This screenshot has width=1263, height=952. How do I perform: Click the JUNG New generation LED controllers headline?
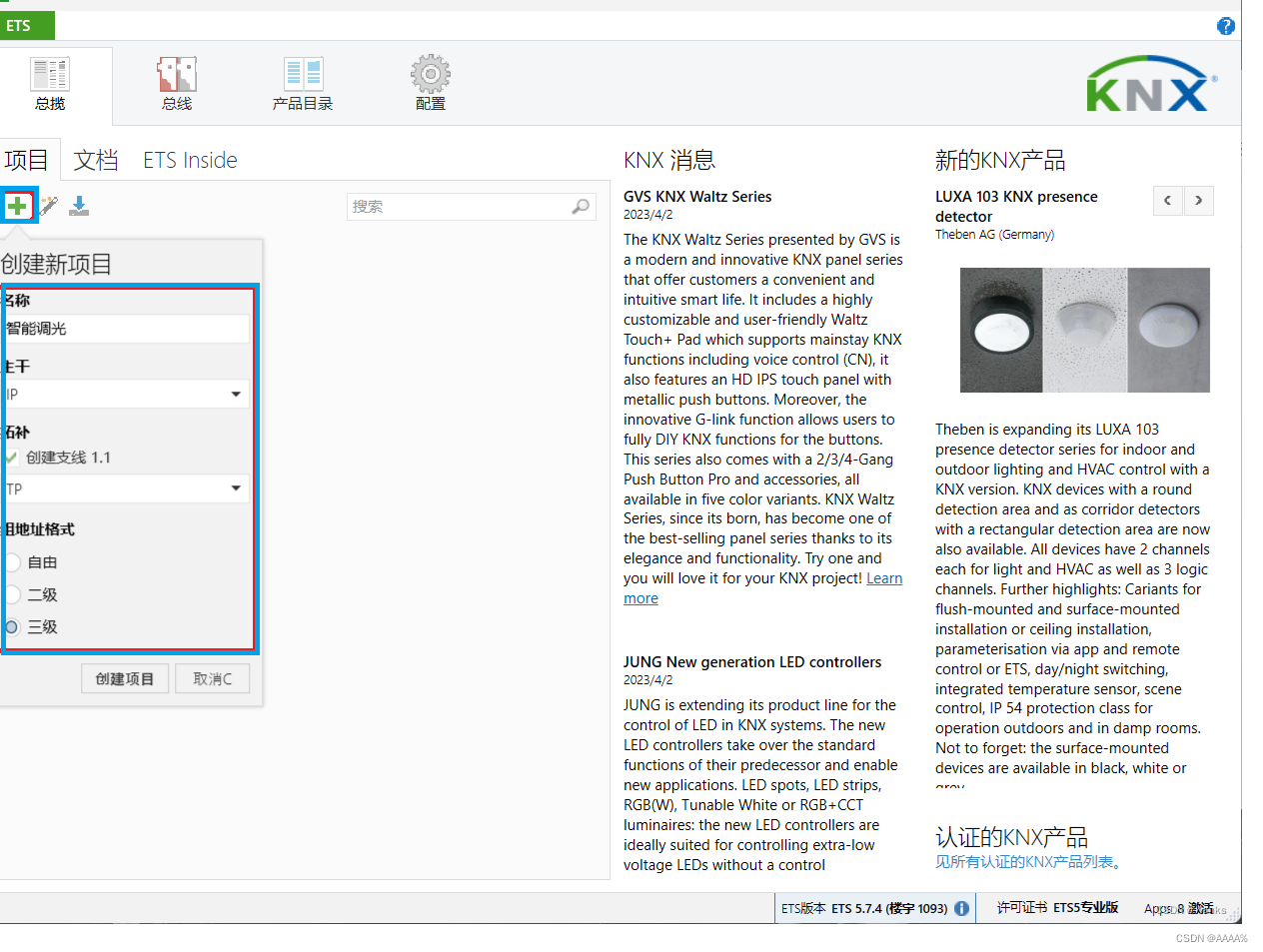point(752,662)
